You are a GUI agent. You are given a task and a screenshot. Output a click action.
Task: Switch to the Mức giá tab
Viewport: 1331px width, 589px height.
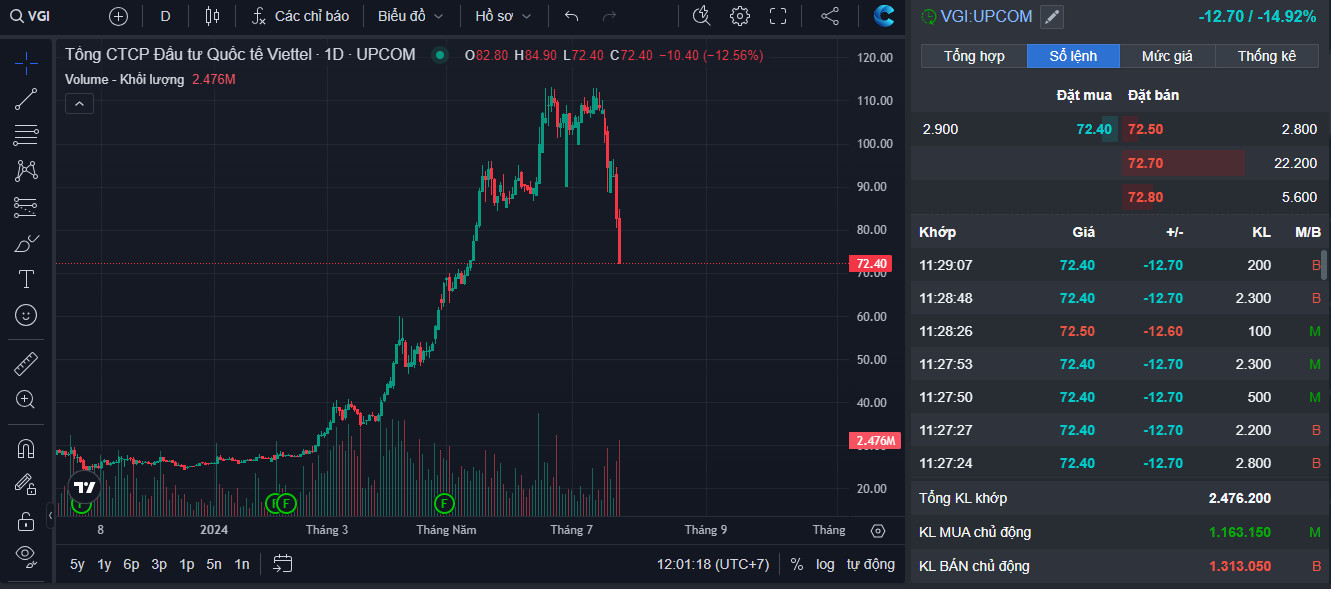tap(1167, 56)
